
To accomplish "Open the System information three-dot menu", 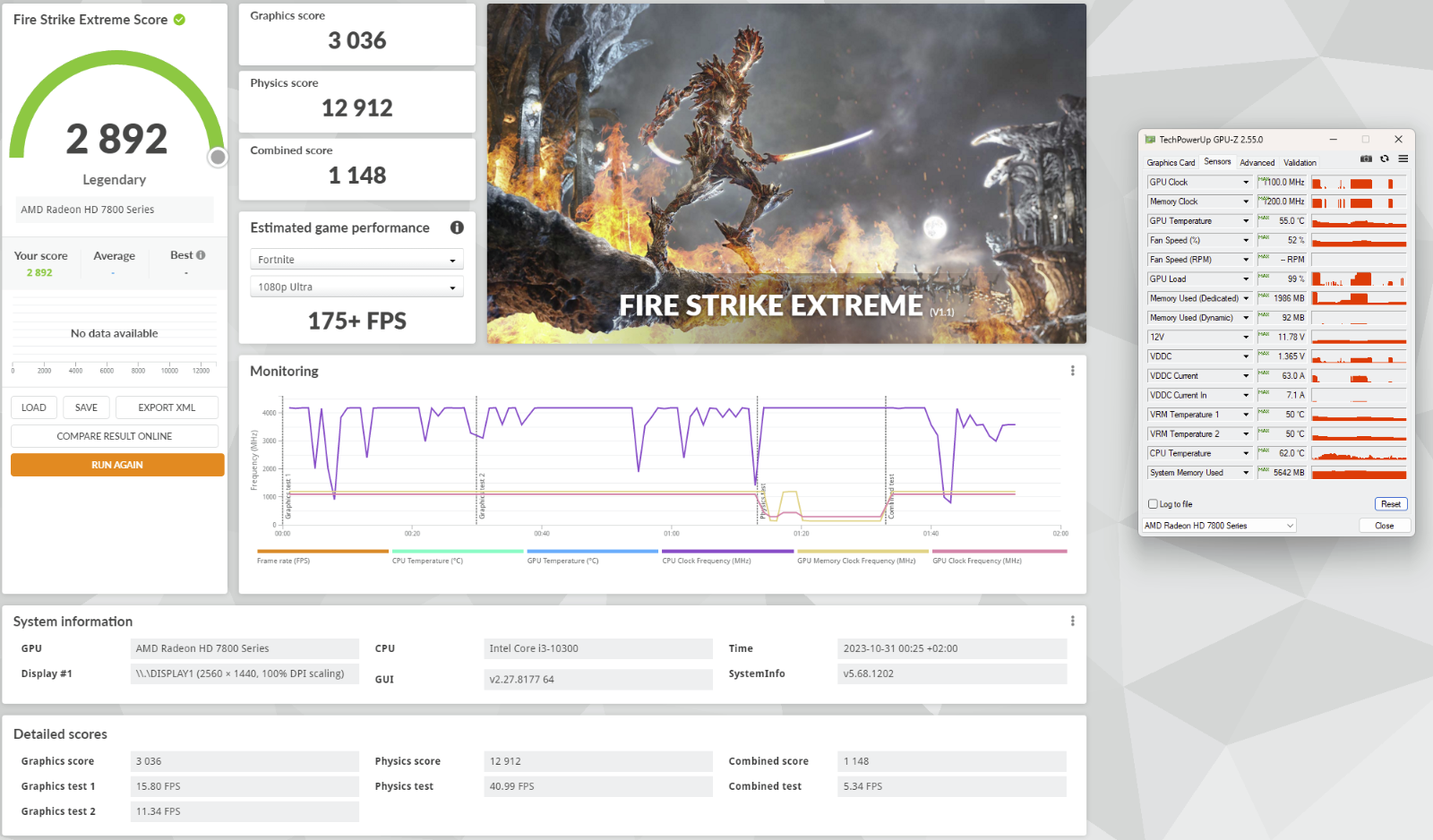I will coord(1072,621).
